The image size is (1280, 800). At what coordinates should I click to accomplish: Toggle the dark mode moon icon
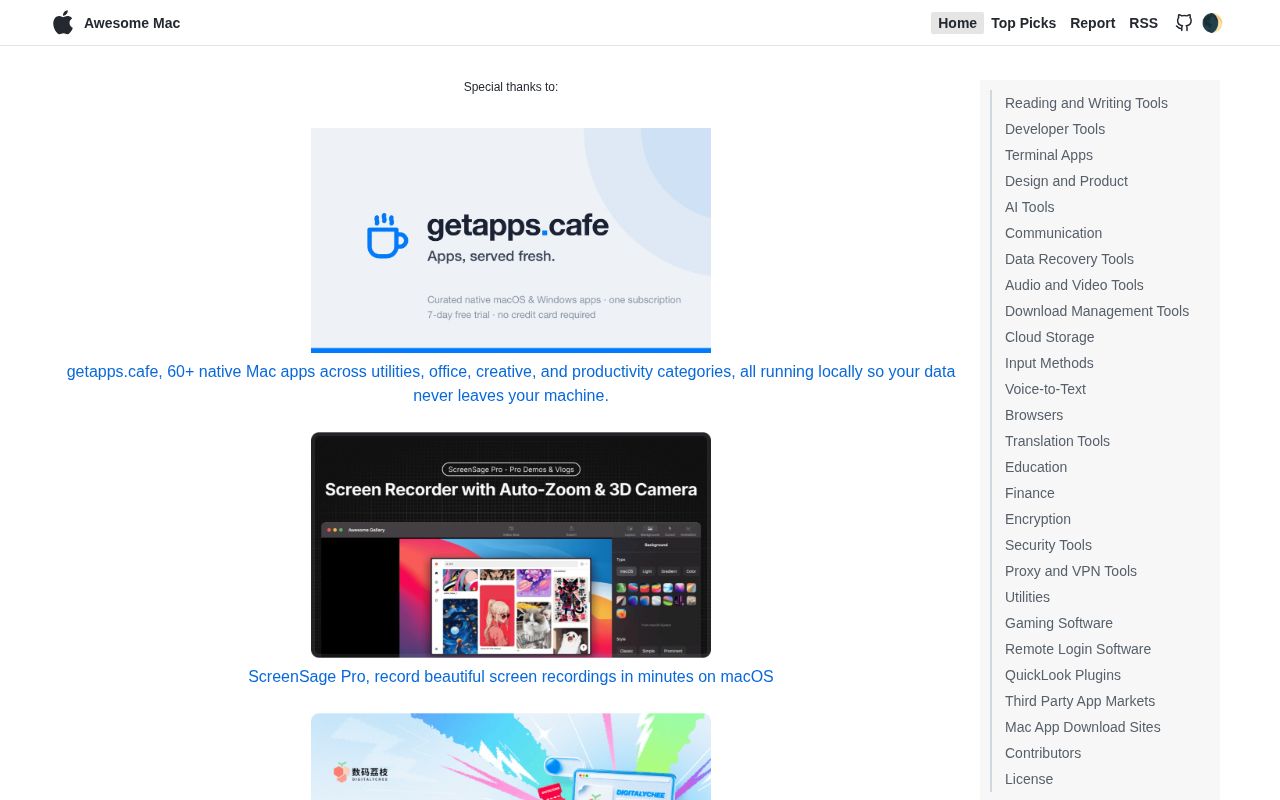point(1212,23)
